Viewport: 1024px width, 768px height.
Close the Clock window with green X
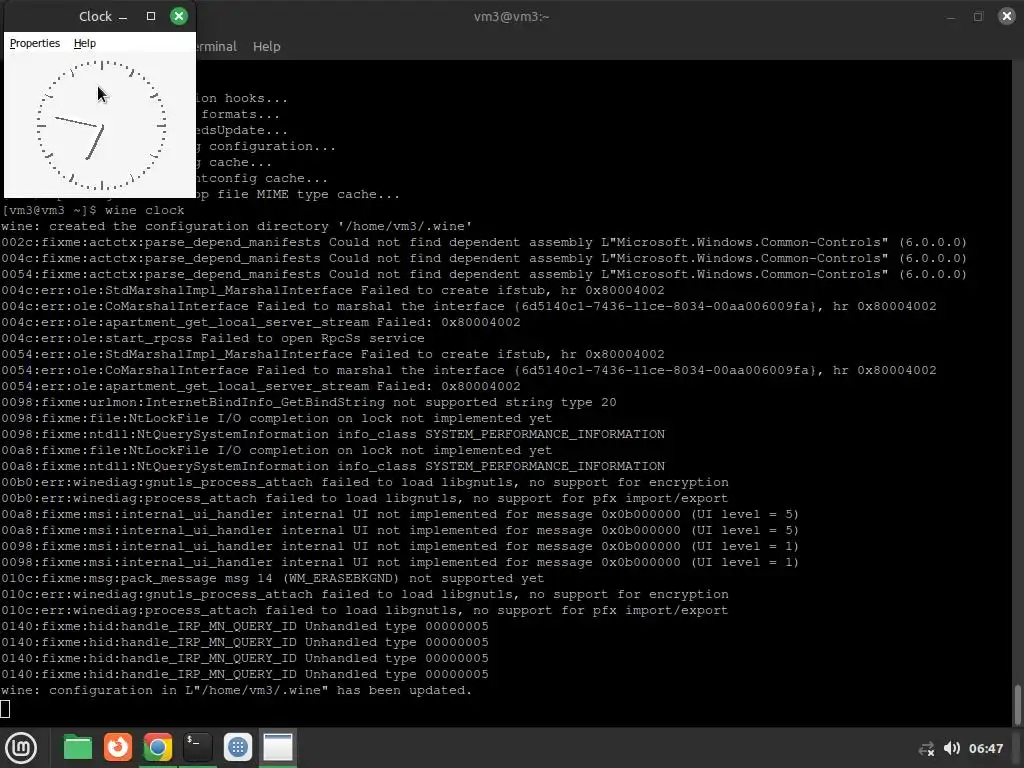pos(178,16)
